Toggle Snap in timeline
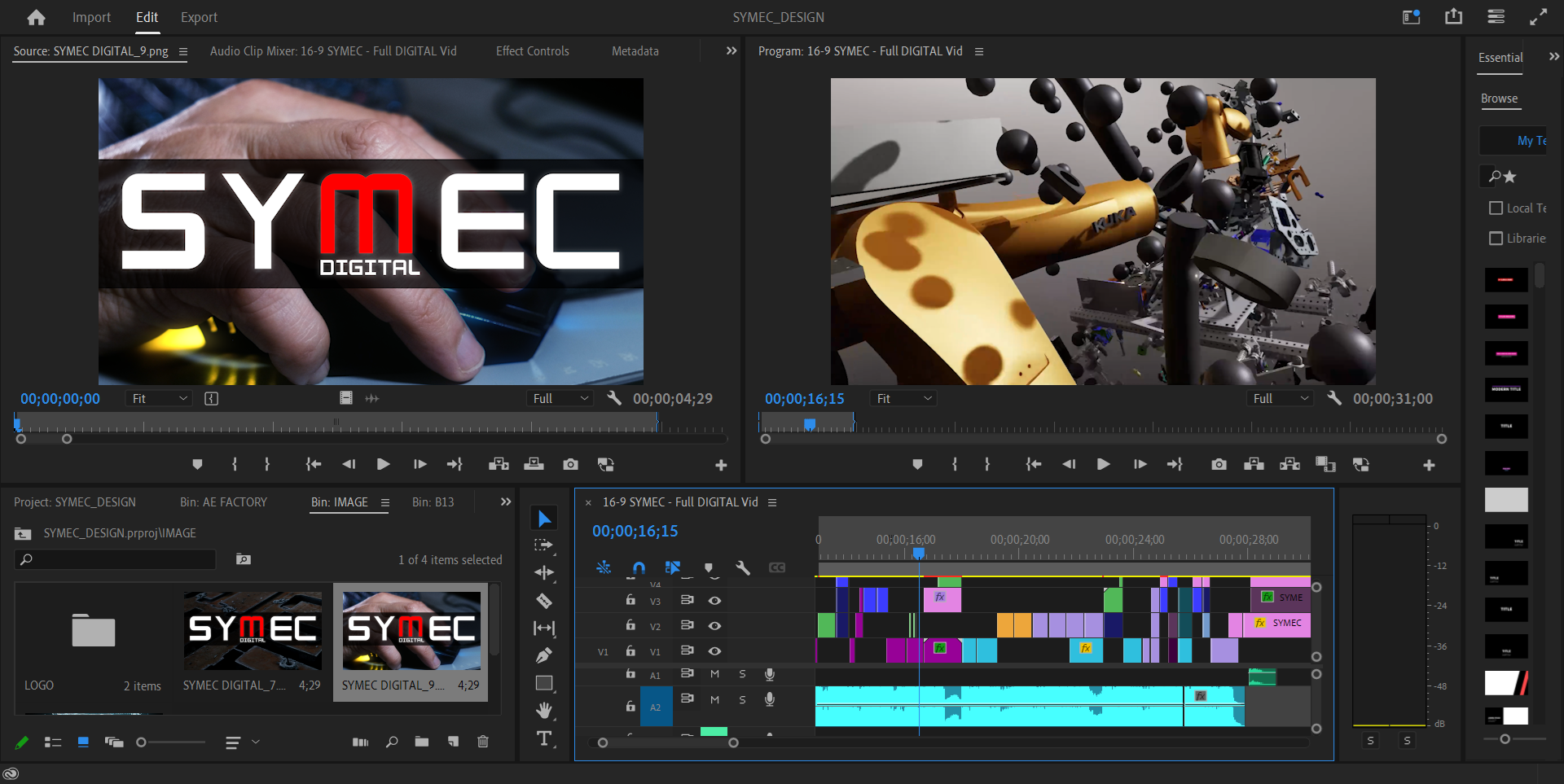The image size is (1564, 784). coord(639,567)
